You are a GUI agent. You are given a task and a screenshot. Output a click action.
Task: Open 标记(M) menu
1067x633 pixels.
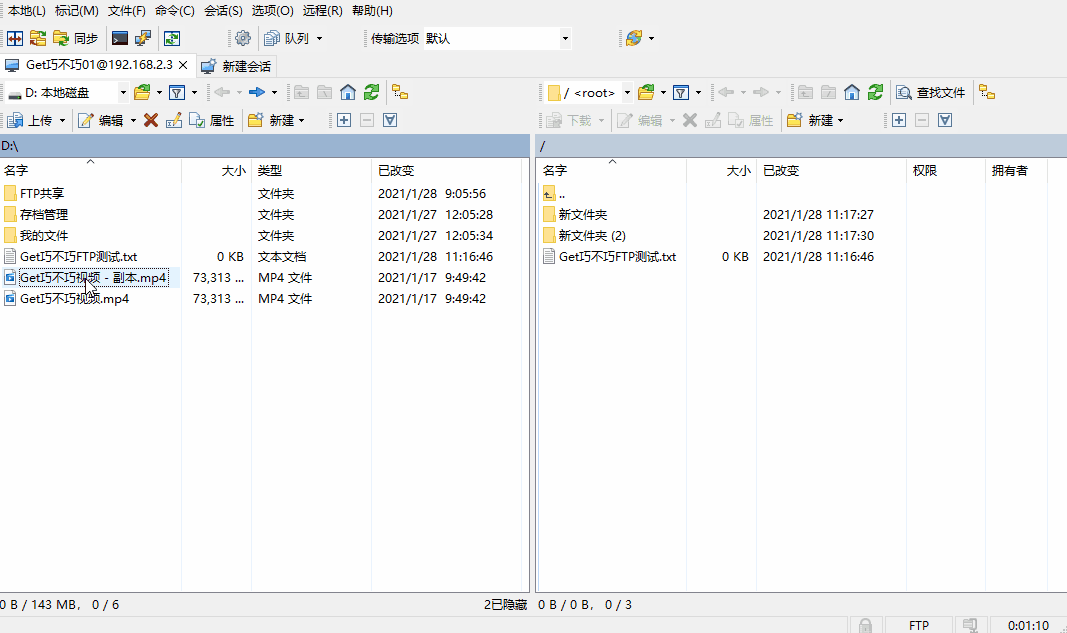click(x=76, y=11)
